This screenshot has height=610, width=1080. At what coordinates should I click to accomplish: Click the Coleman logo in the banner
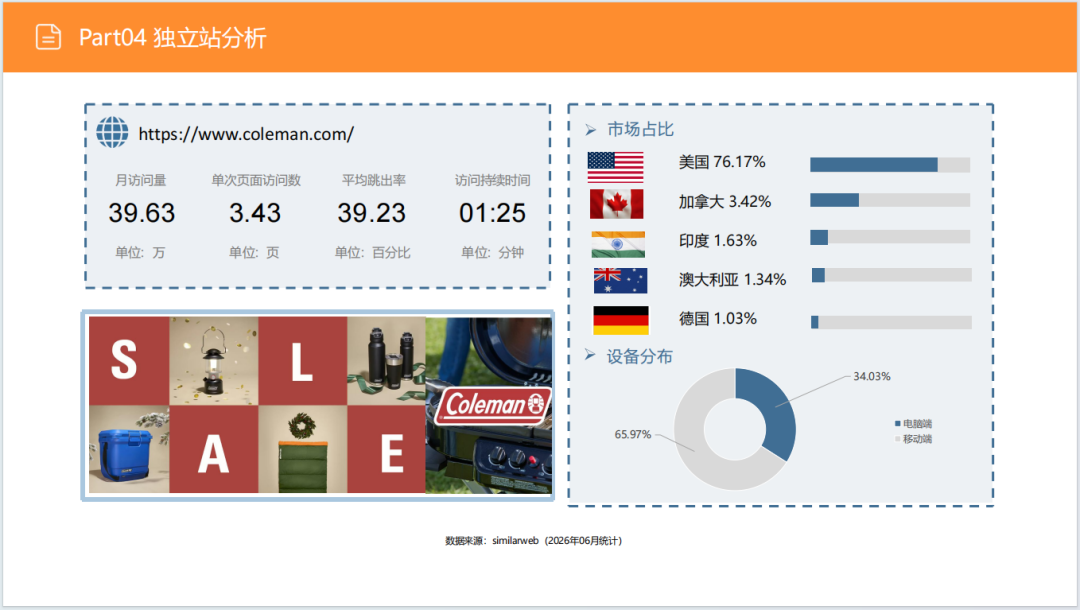click(x=493, y=405)
